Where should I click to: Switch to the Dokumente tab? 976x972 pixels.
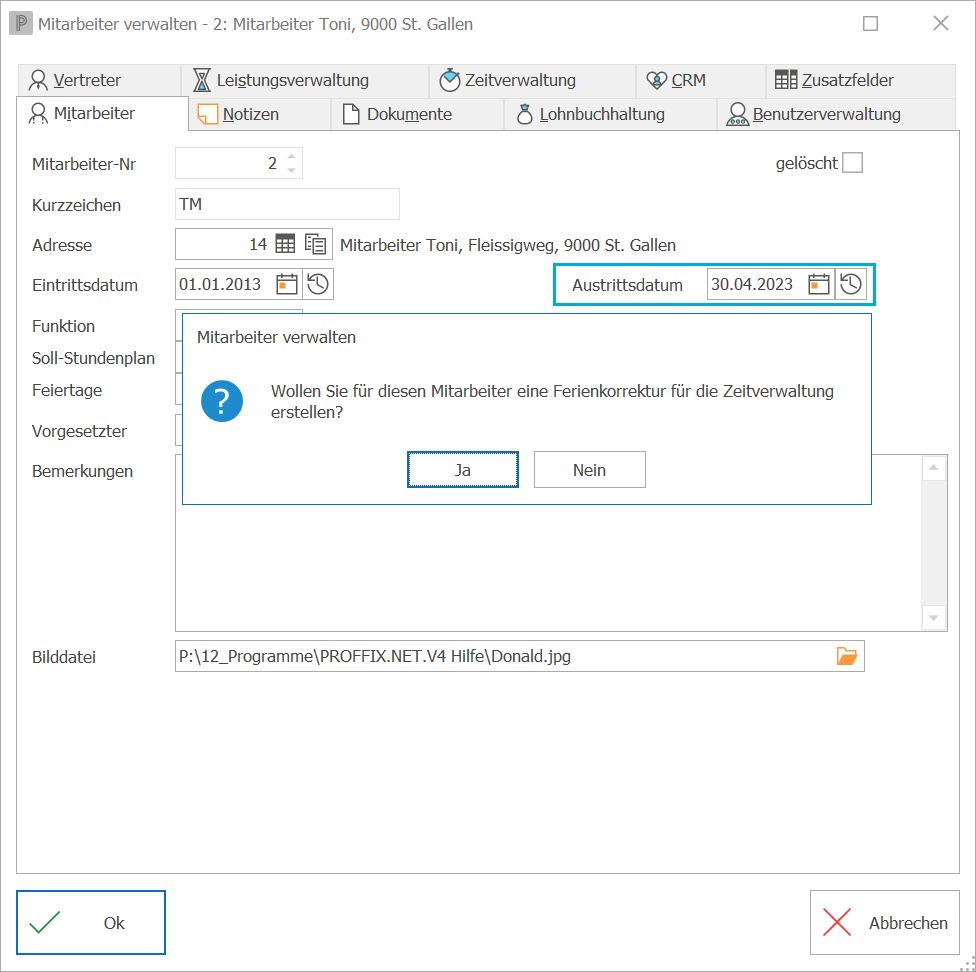coord(418,114)
